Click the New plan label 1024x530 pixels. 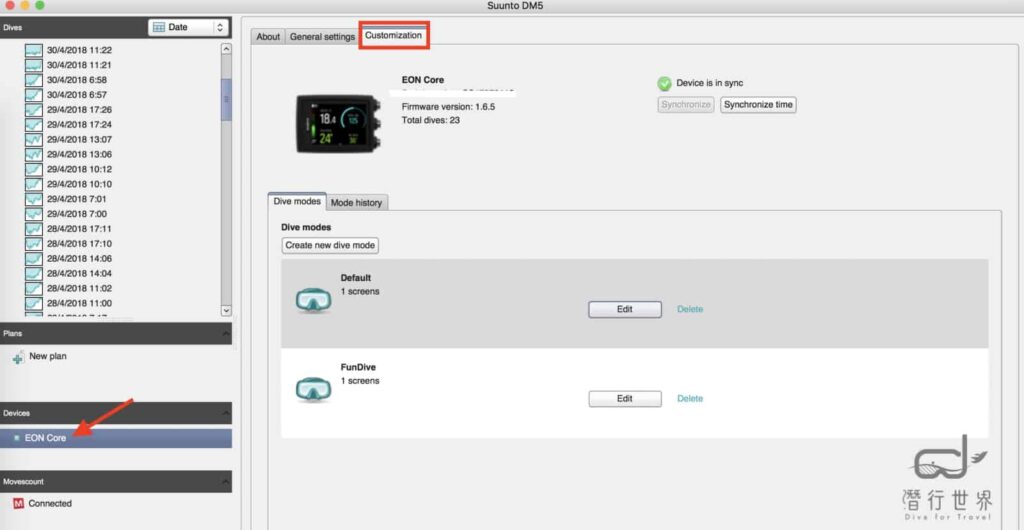[48, 356]
